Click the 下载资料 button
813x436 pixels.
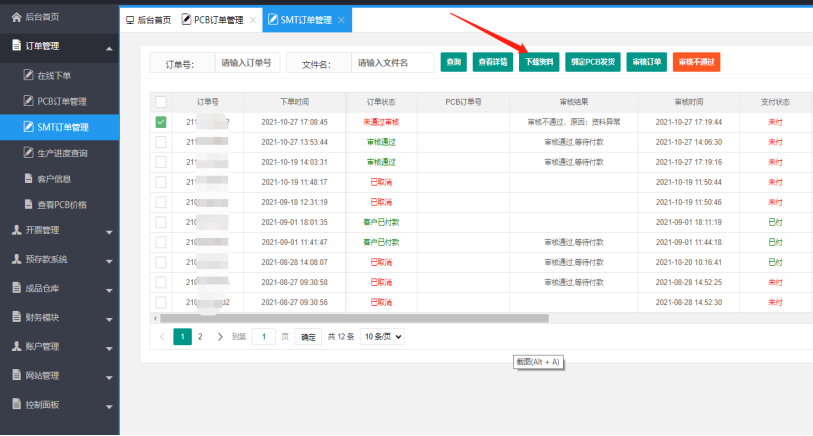[x=539, y=62]
